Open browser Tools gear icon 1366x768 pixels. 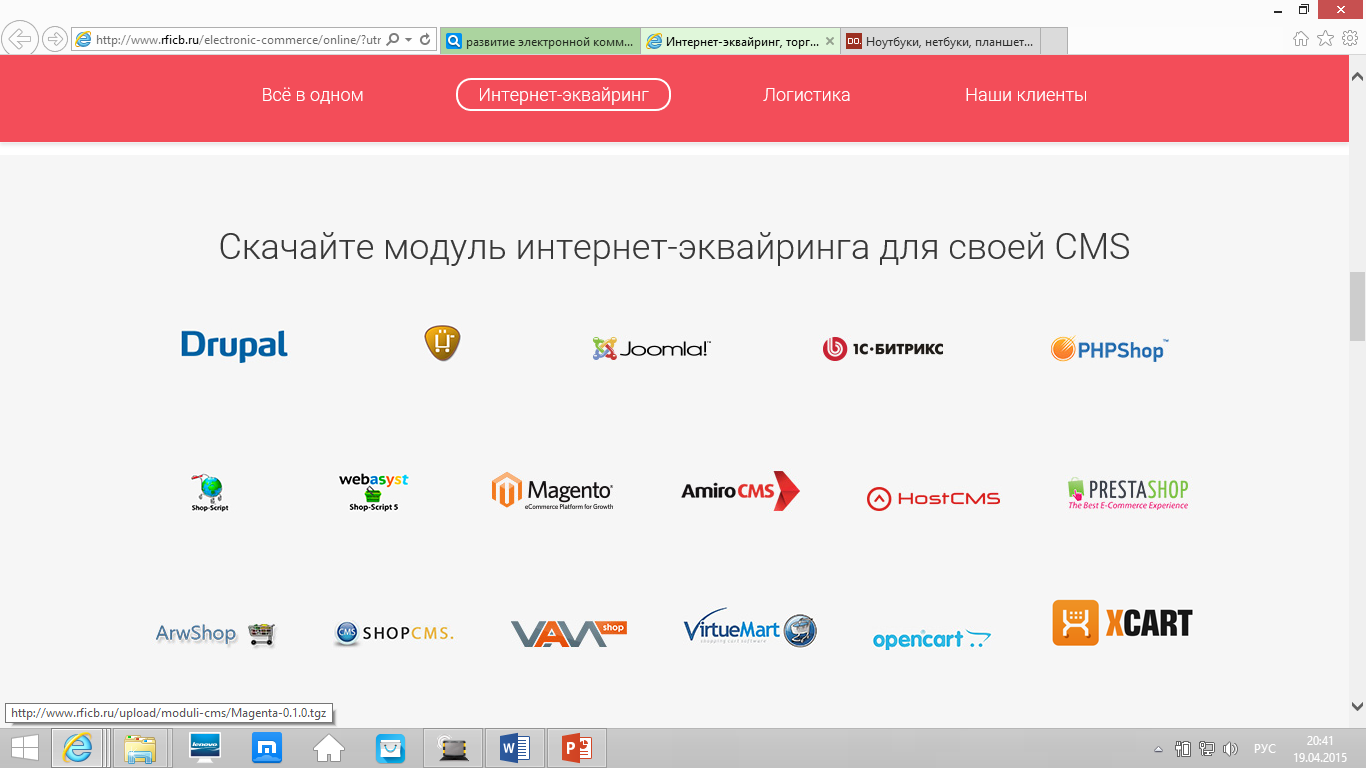click(1349, 39)
